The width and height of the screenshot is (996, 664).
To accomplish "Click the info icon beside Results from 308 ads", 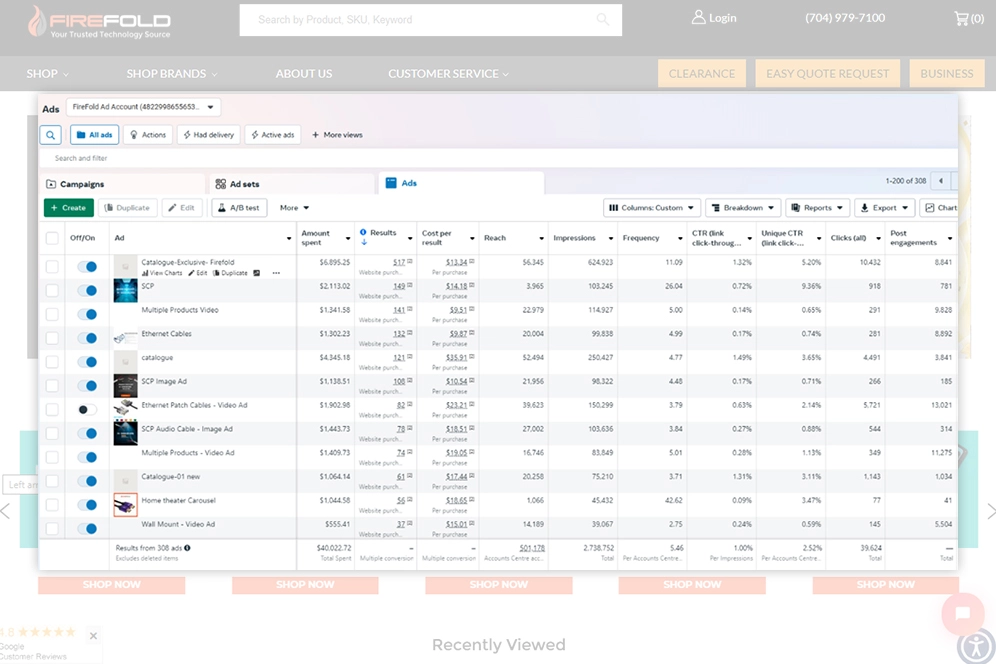I will click(187, 548).
